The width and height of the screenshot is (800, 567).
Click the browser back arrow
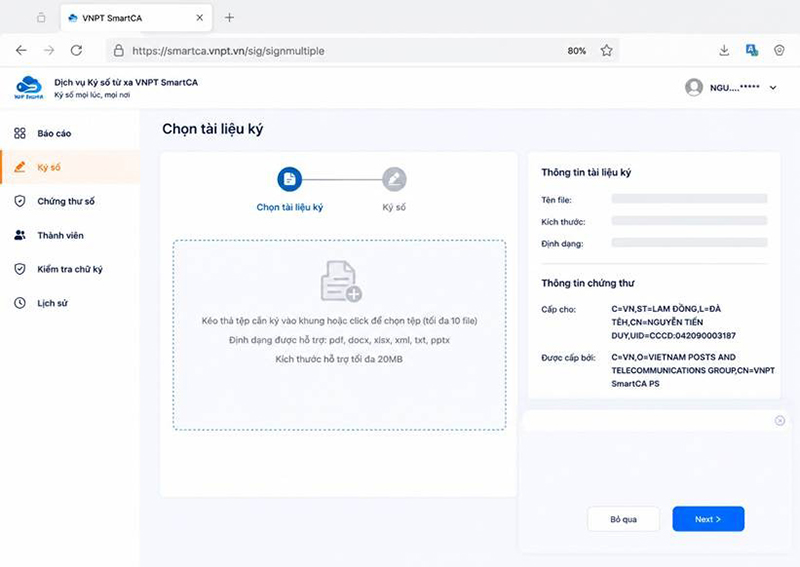[x=21, y=51]
